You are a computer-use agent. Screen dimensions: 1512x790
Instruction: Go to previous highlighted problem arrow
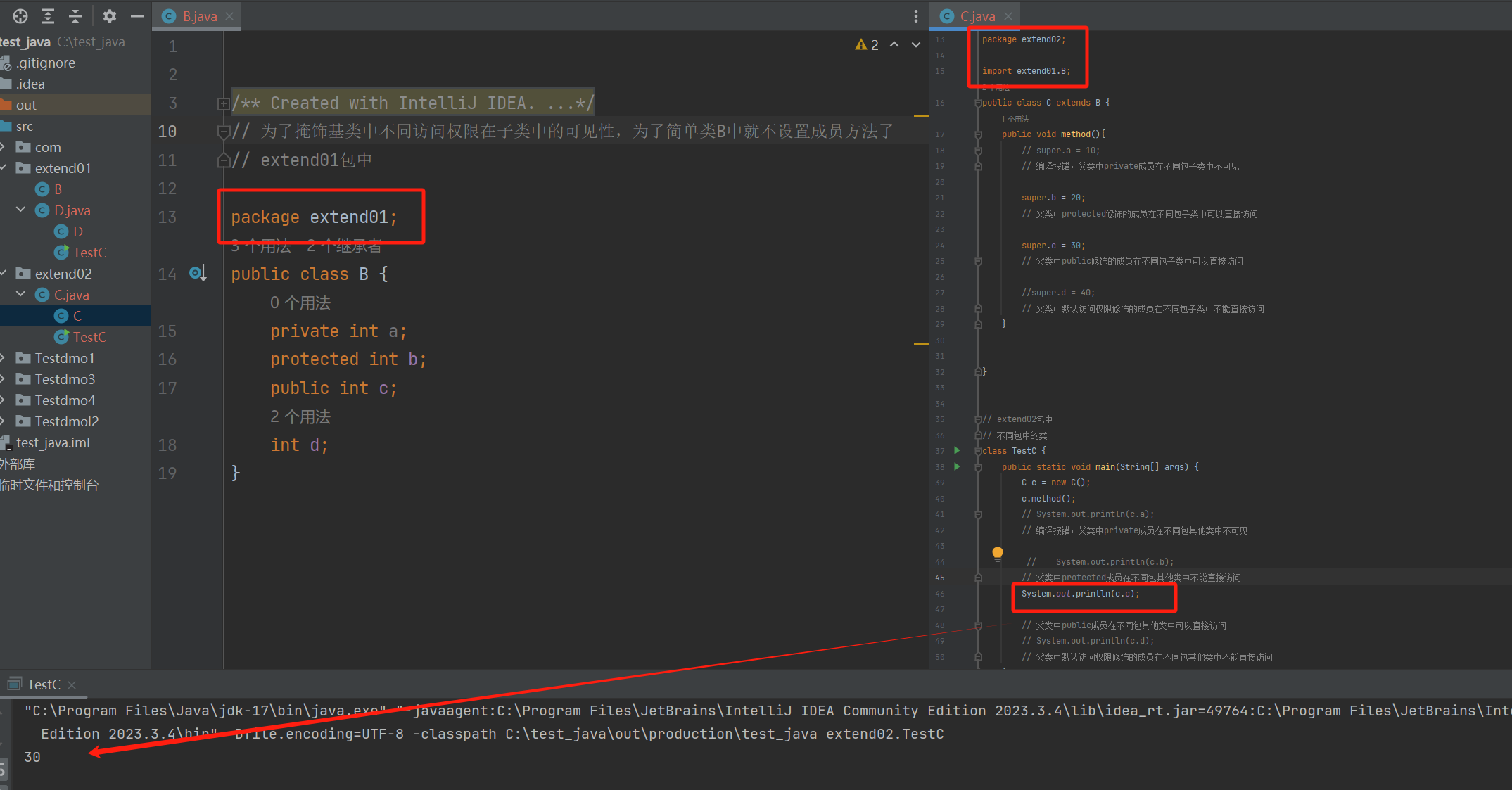click(894, 44)
